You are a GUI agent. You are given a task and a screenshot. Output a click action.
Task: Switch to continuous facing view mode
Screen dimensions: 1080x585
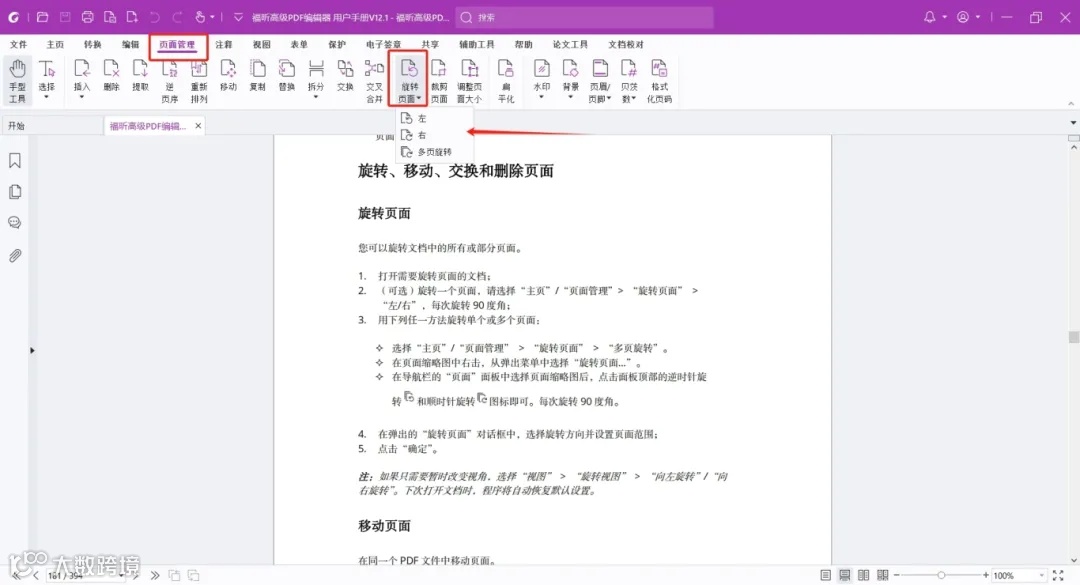click(882, 575)
